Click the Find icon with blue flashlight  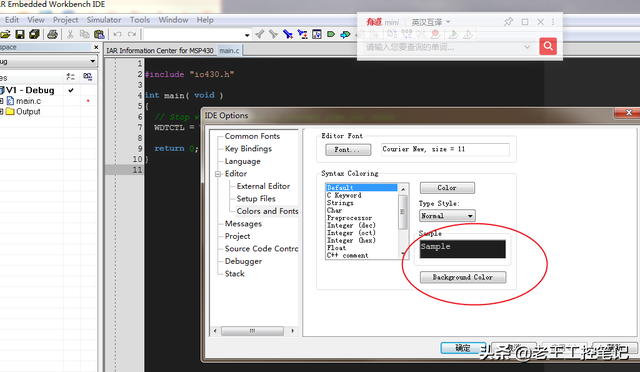coord(288,34)
